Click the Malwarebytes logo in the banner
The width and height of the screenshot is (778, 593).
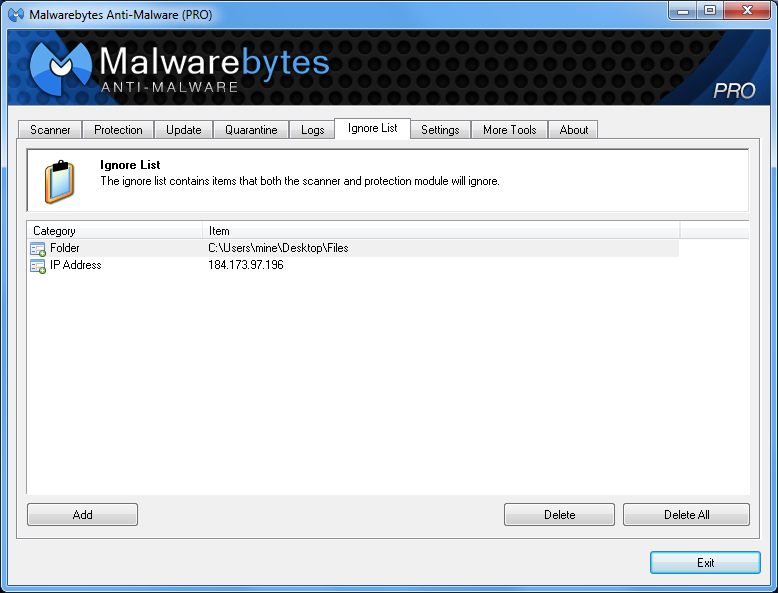[61, 68]
